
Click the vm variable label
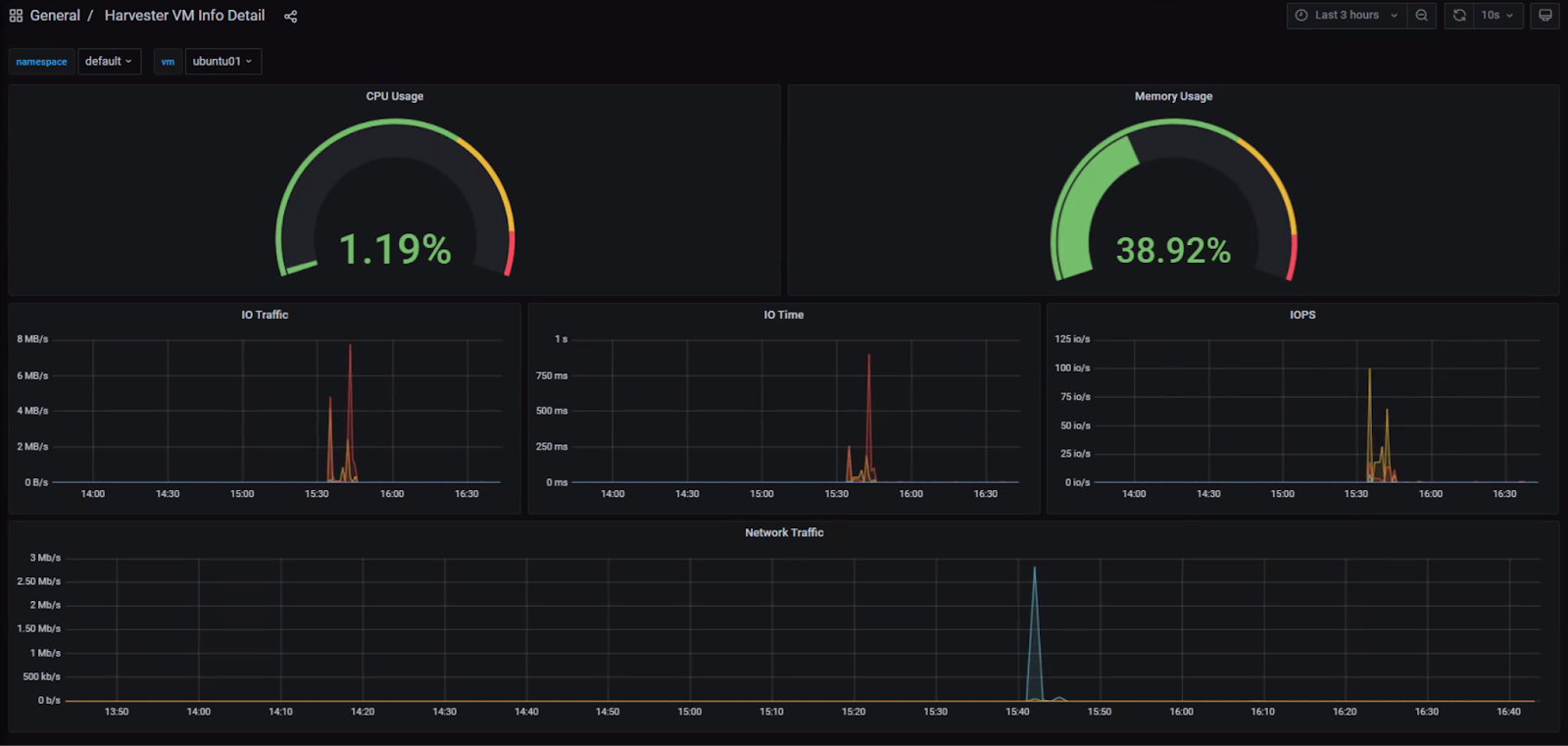pos(168,62)
